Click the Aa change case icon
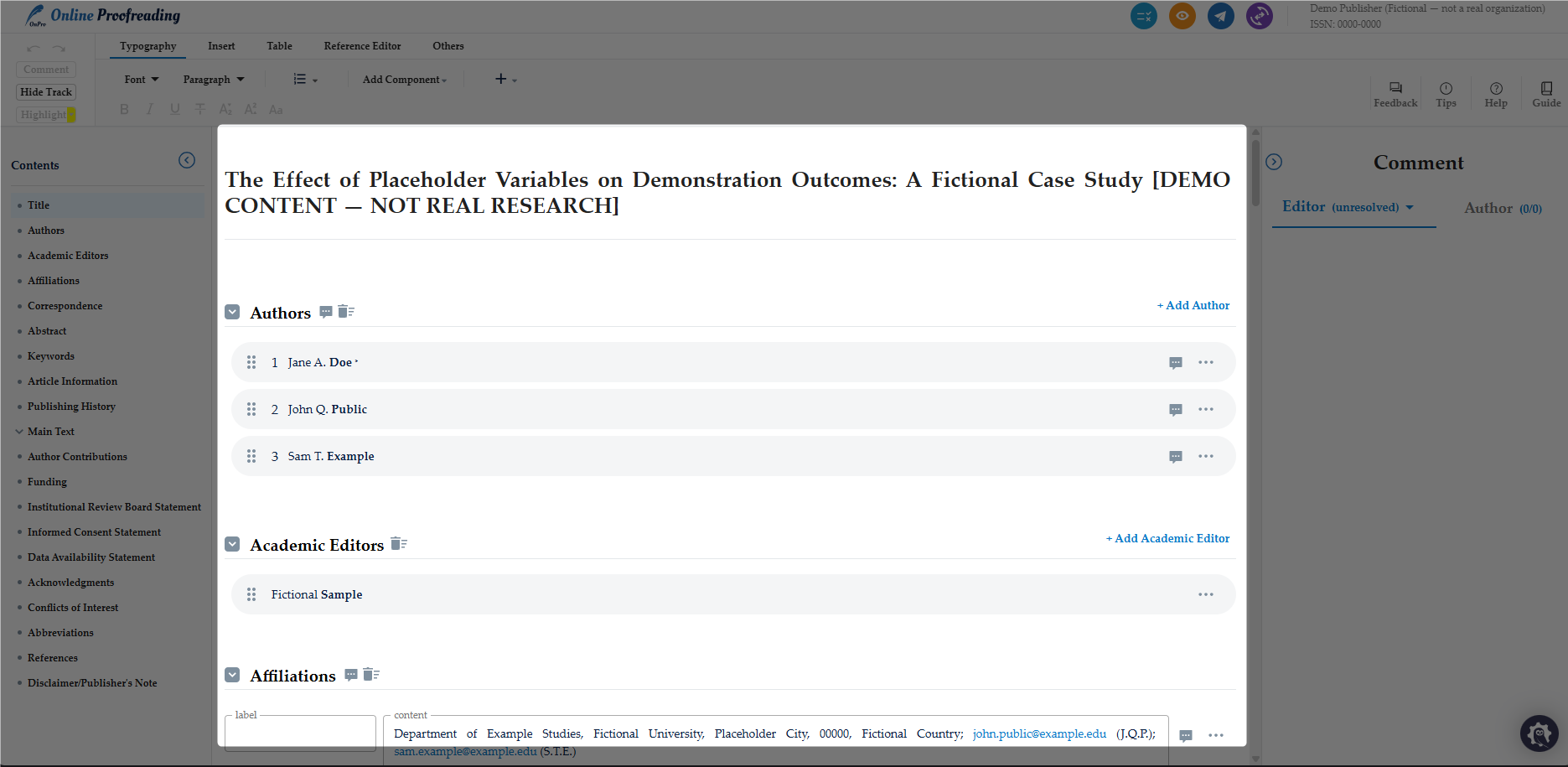This screenshot has width=1568, height=767. coord(276,109)
